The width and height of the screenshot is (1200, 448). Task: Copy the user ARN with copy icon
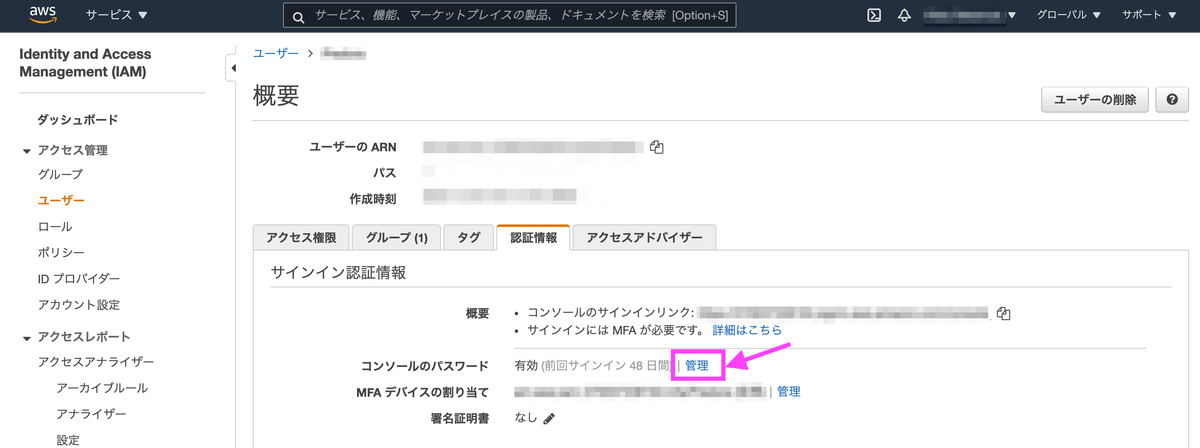click(x=657, y=147)
